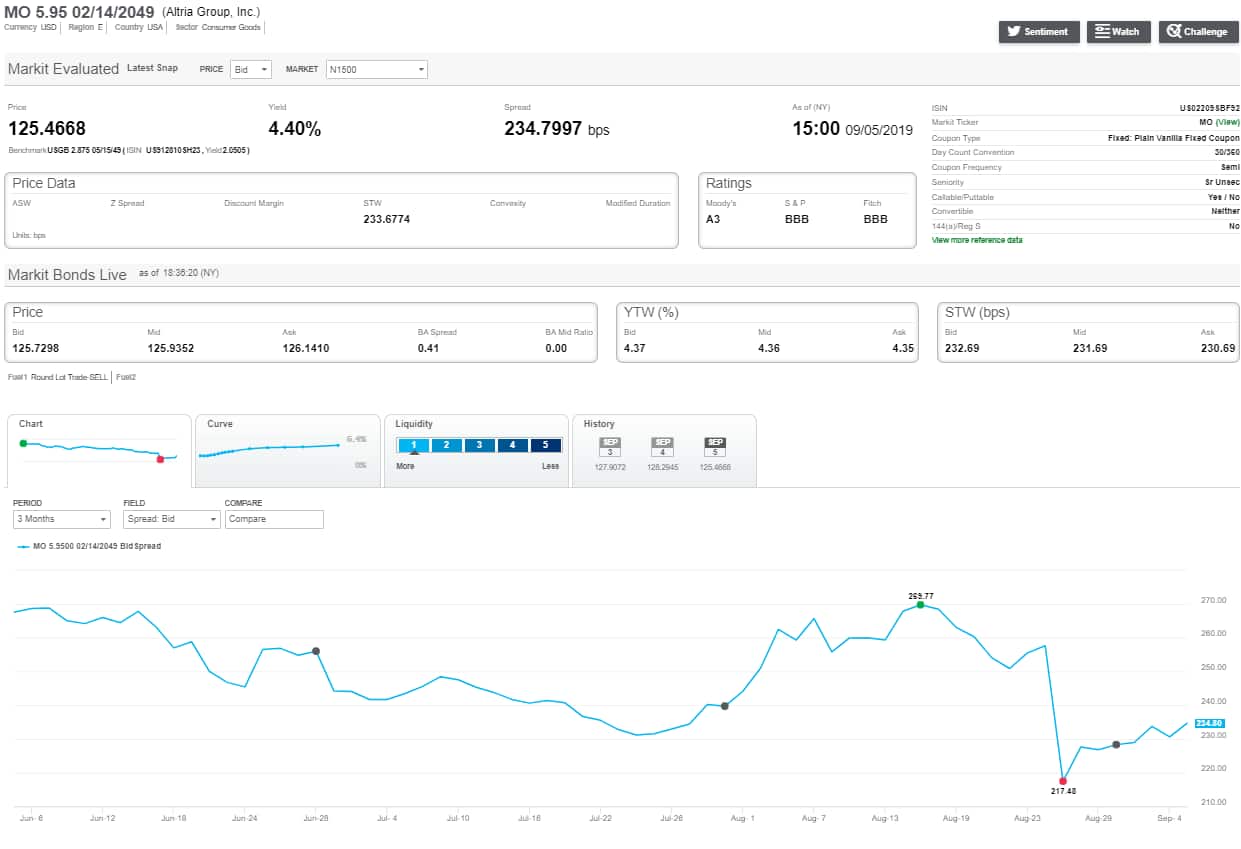This screenshot has width=1241, height=849.
Task: Click the STW value 233.6774
Action: pos(387,219)
